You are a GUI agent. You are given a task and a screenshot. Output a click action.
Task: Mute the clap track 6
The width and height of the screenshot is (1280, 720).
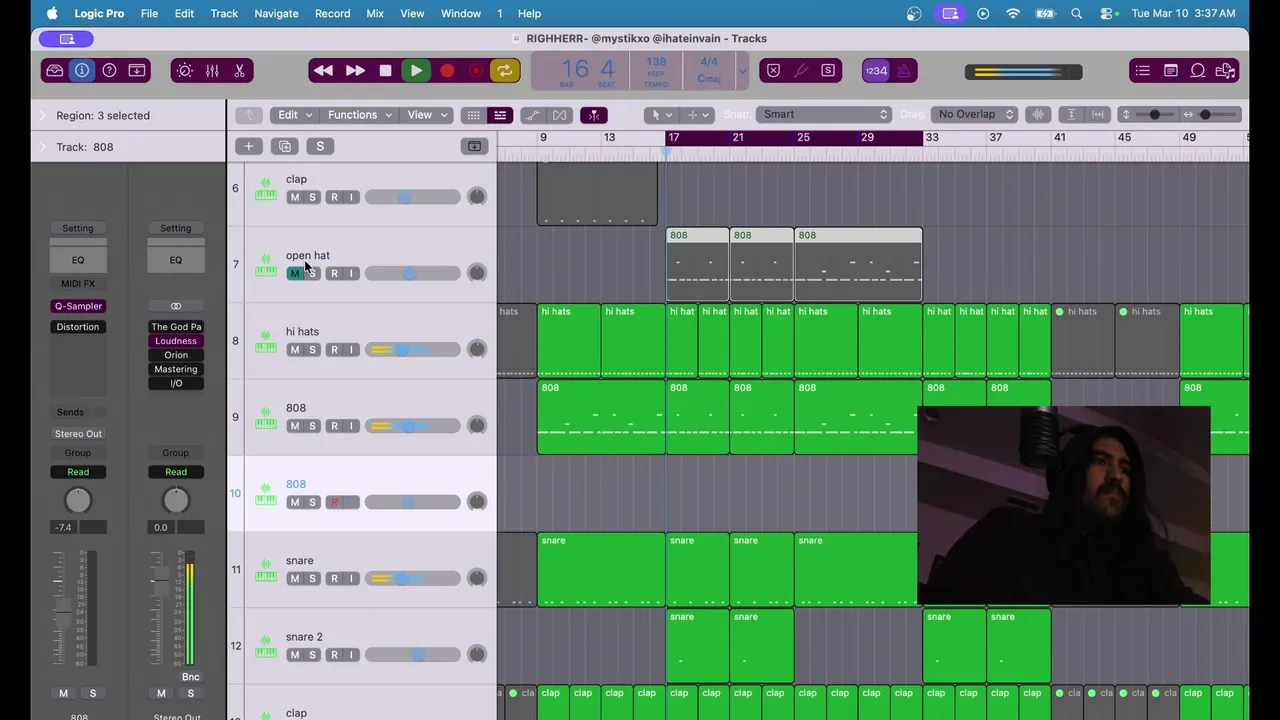pos(294,197)
